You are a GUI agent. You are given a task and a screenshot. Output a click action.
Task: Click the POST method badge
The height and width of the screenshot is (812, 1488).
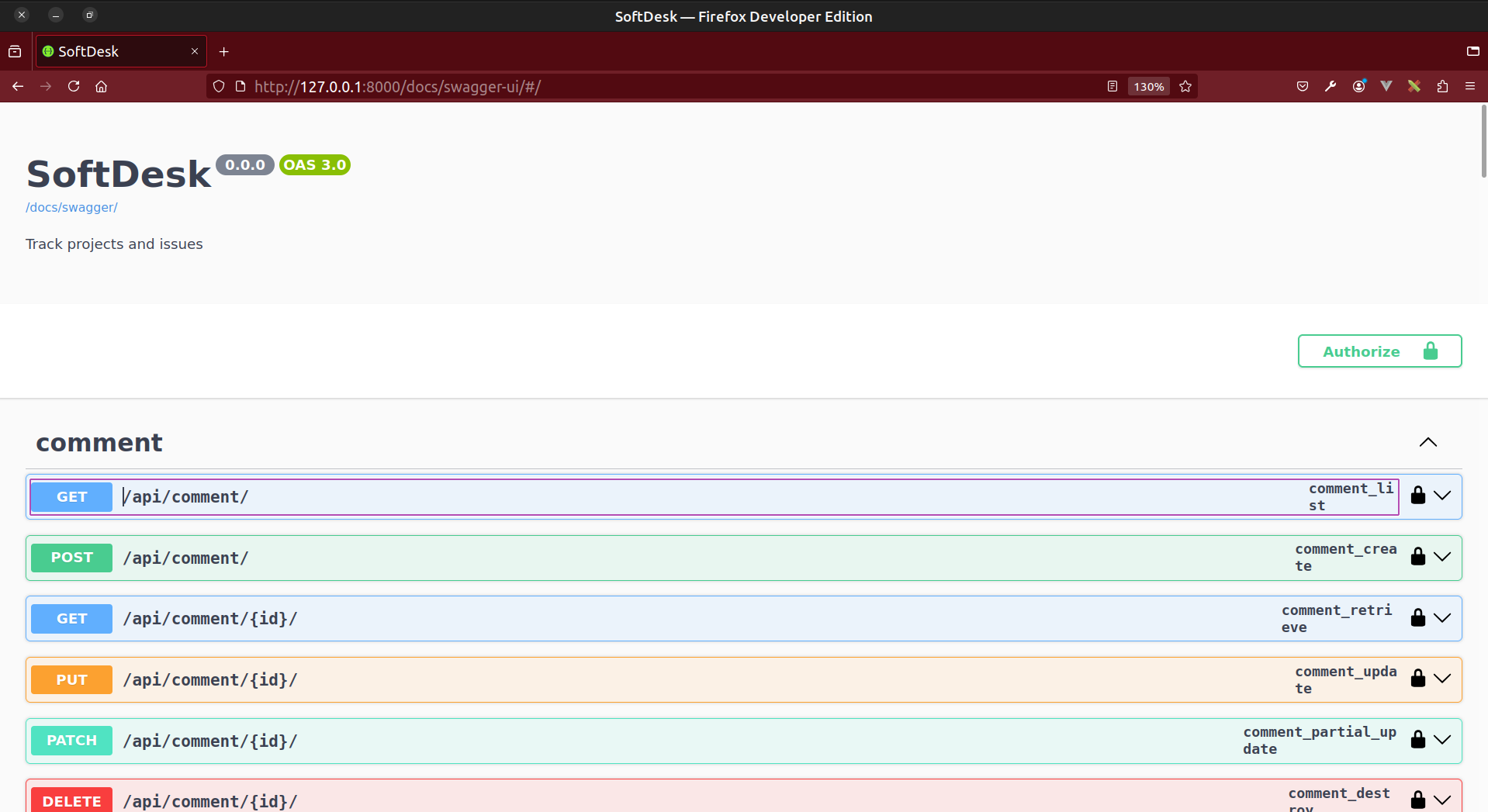click(x=71, y=558)
